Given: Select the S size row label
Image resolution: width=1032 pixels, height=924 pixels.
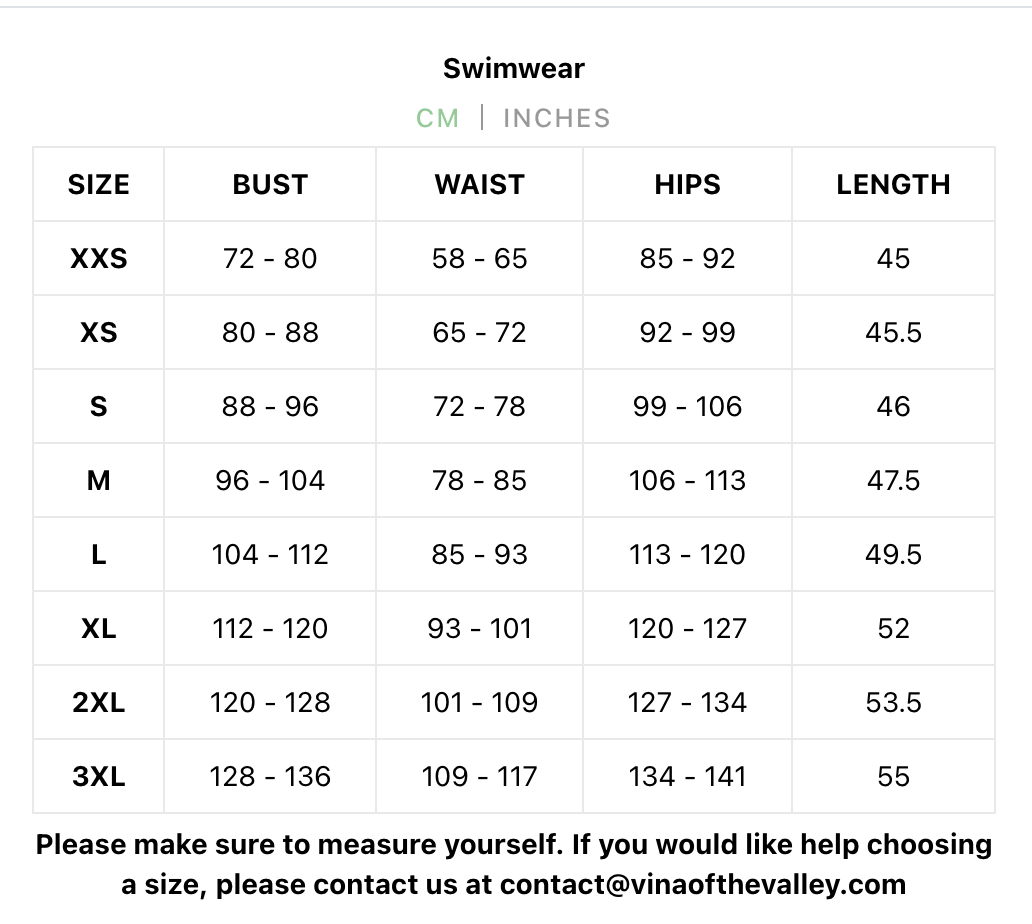Looking at the screenshot, I should 99,407.
